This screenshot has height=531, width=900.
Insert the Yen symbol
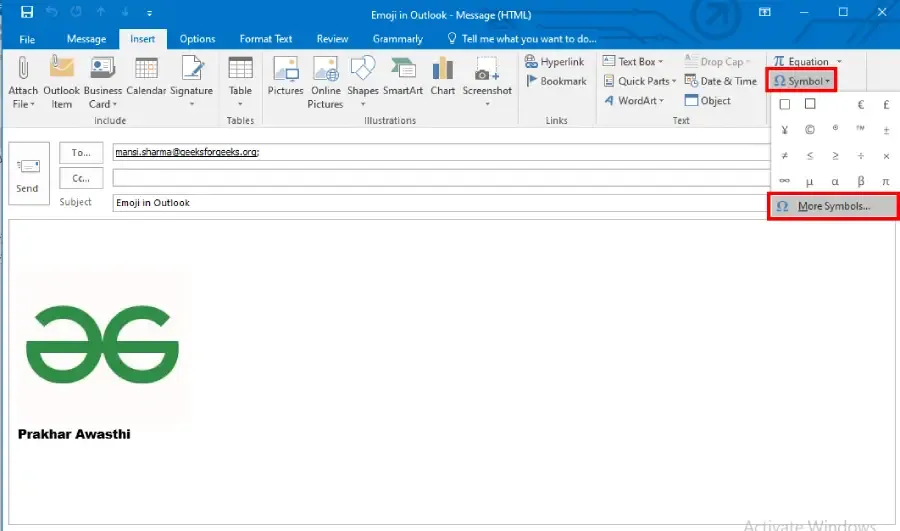785,130
